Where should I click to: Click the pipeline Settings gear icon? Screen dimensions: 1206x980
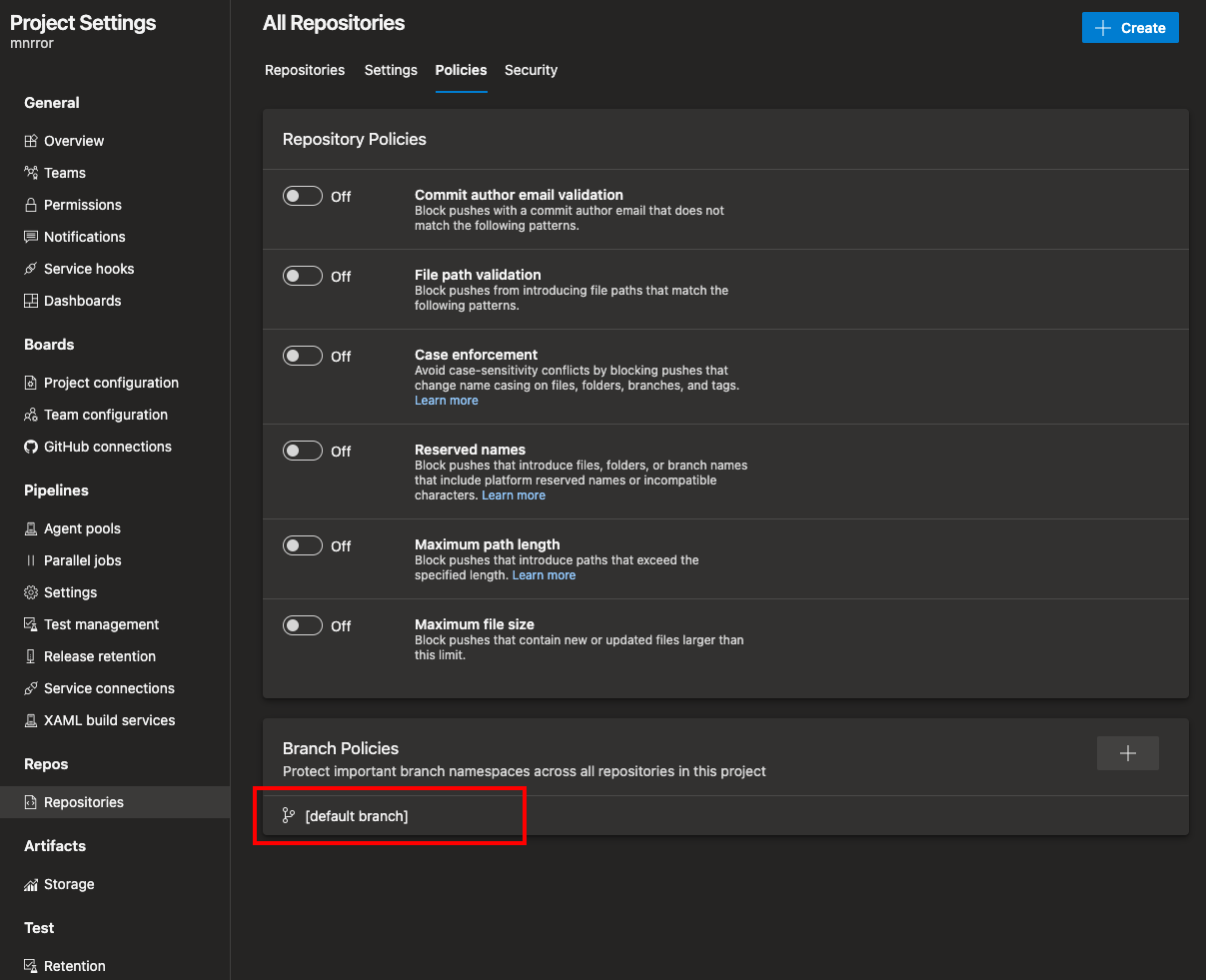31,592
